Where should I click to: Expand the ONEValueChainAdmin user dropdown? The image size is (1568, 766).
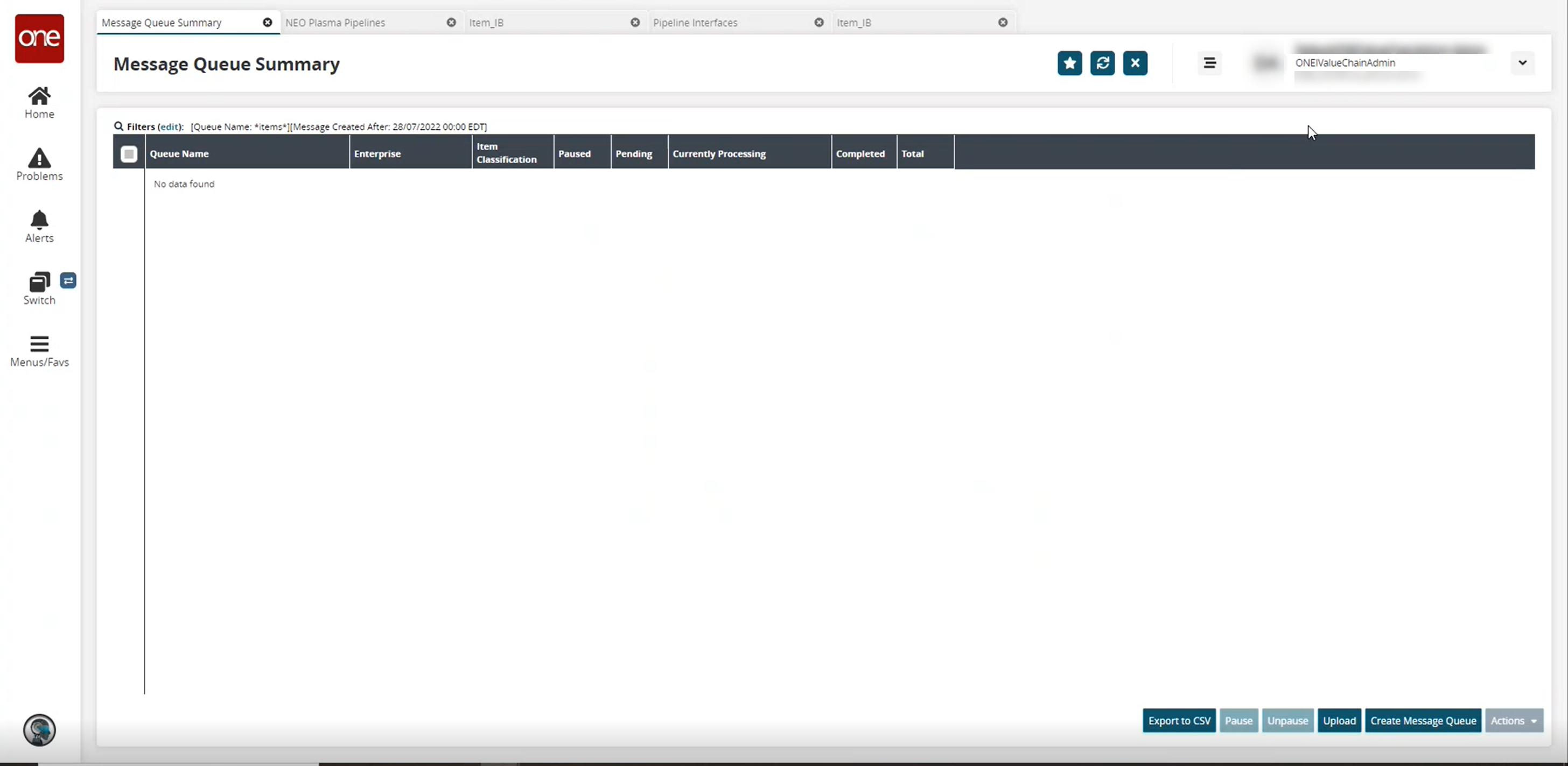coord(1523,62)
